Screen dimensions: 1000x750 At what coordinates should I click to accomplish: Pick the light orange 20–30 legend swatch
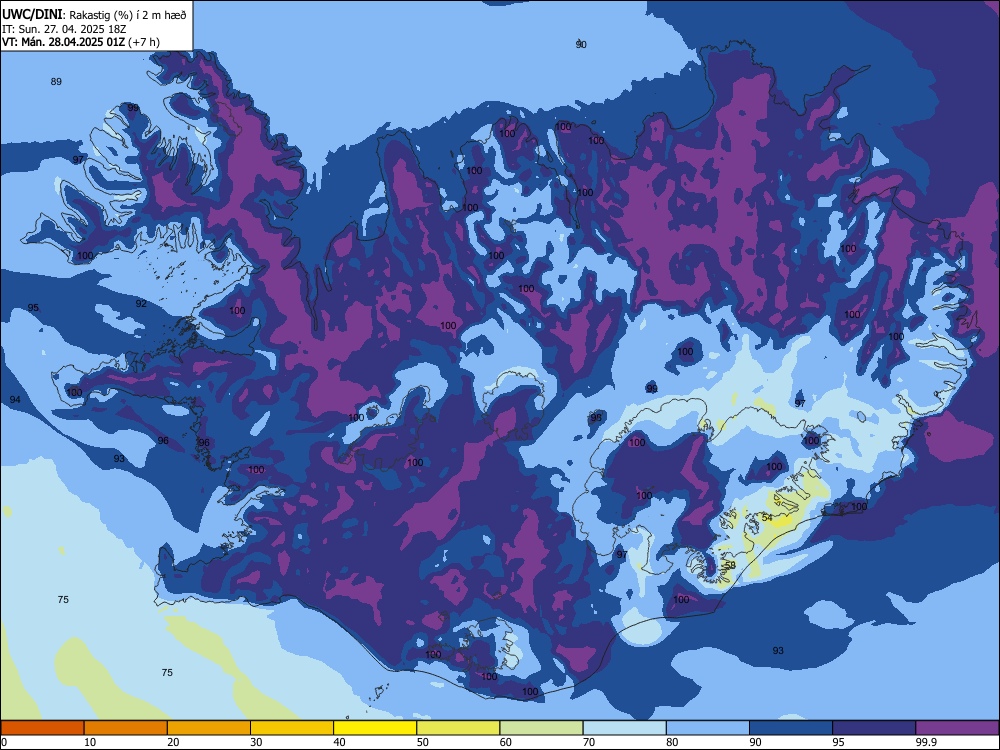tap(209, 728)
